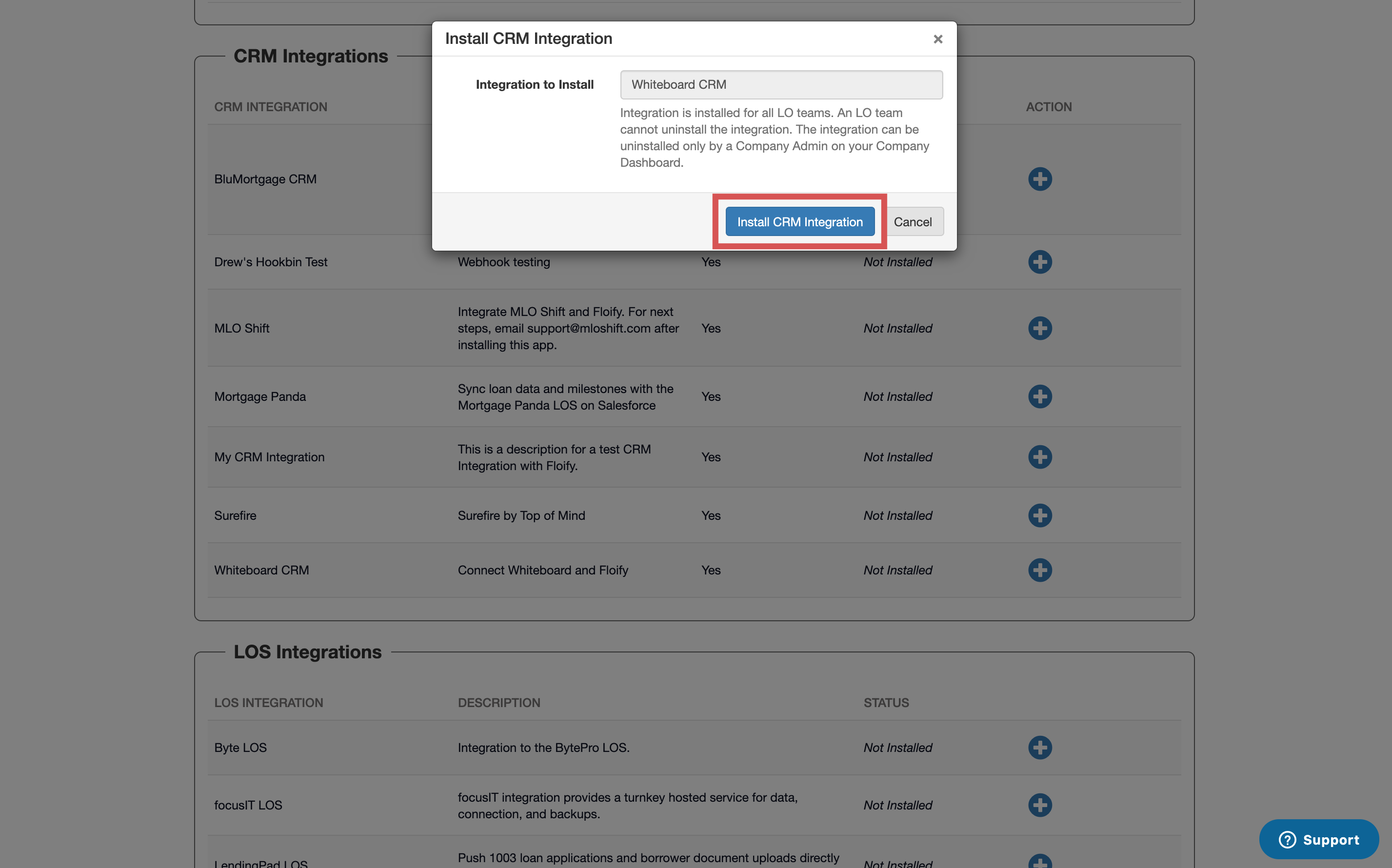This screenshot has height=868, width=1392.
Task: Add the Byte LOS integration
Action: [1039, 748]
